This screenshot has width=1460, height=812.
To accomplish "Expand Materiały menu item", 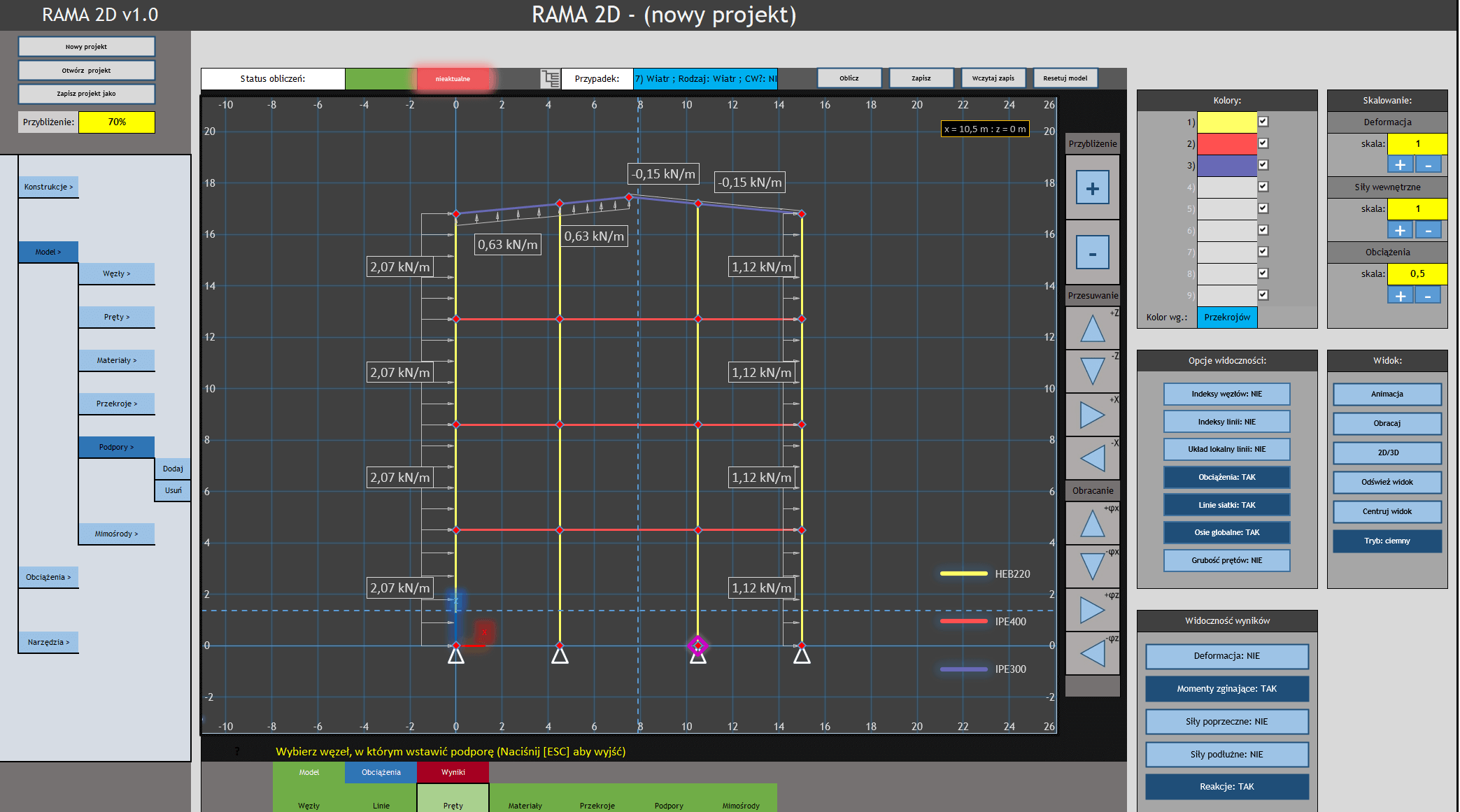I will click(117, 360).
